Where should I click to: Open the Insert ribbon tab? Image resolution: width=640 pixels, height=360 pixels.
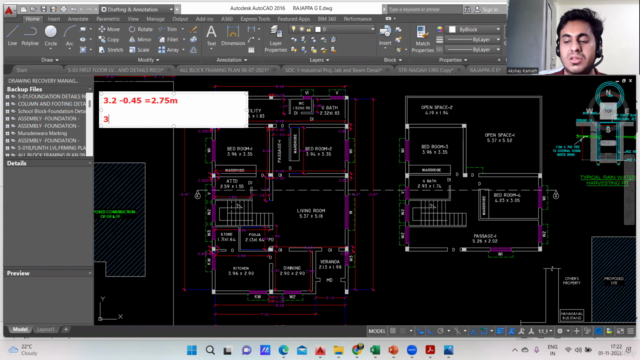tap(53, 19)
